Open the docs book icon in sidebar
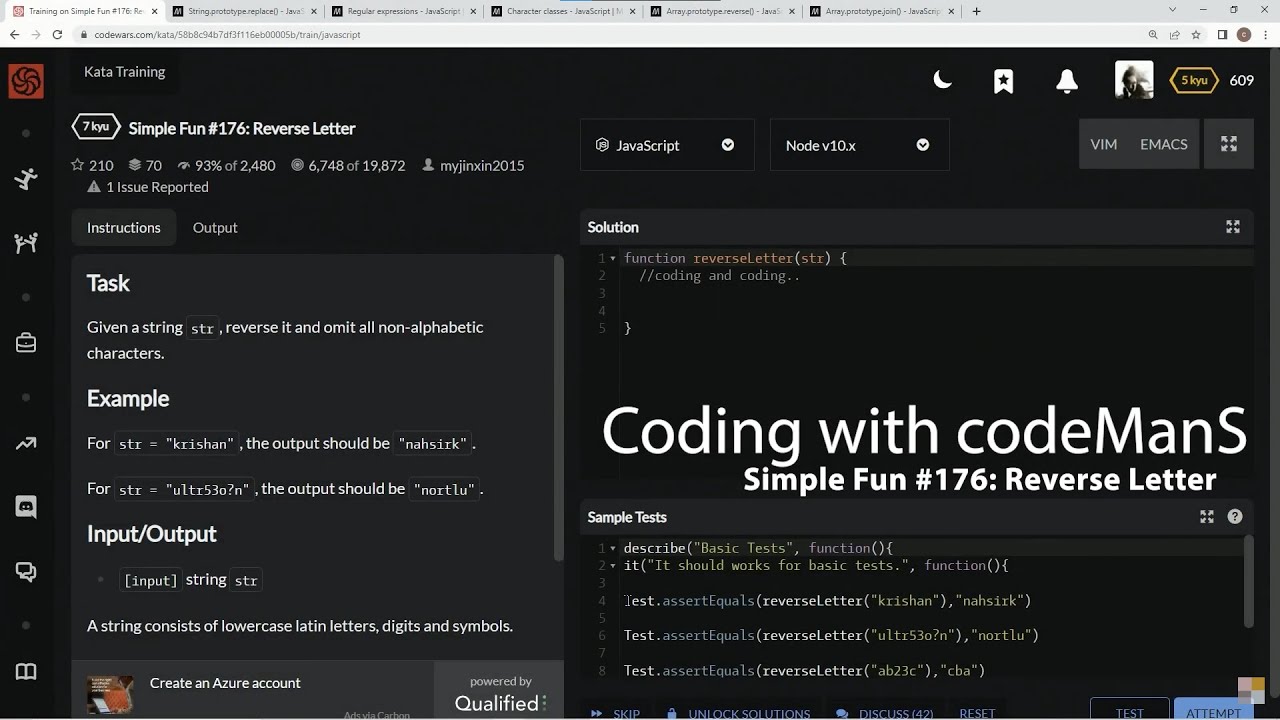This screenshot has width=1280, height=720. tap(26, 671)
